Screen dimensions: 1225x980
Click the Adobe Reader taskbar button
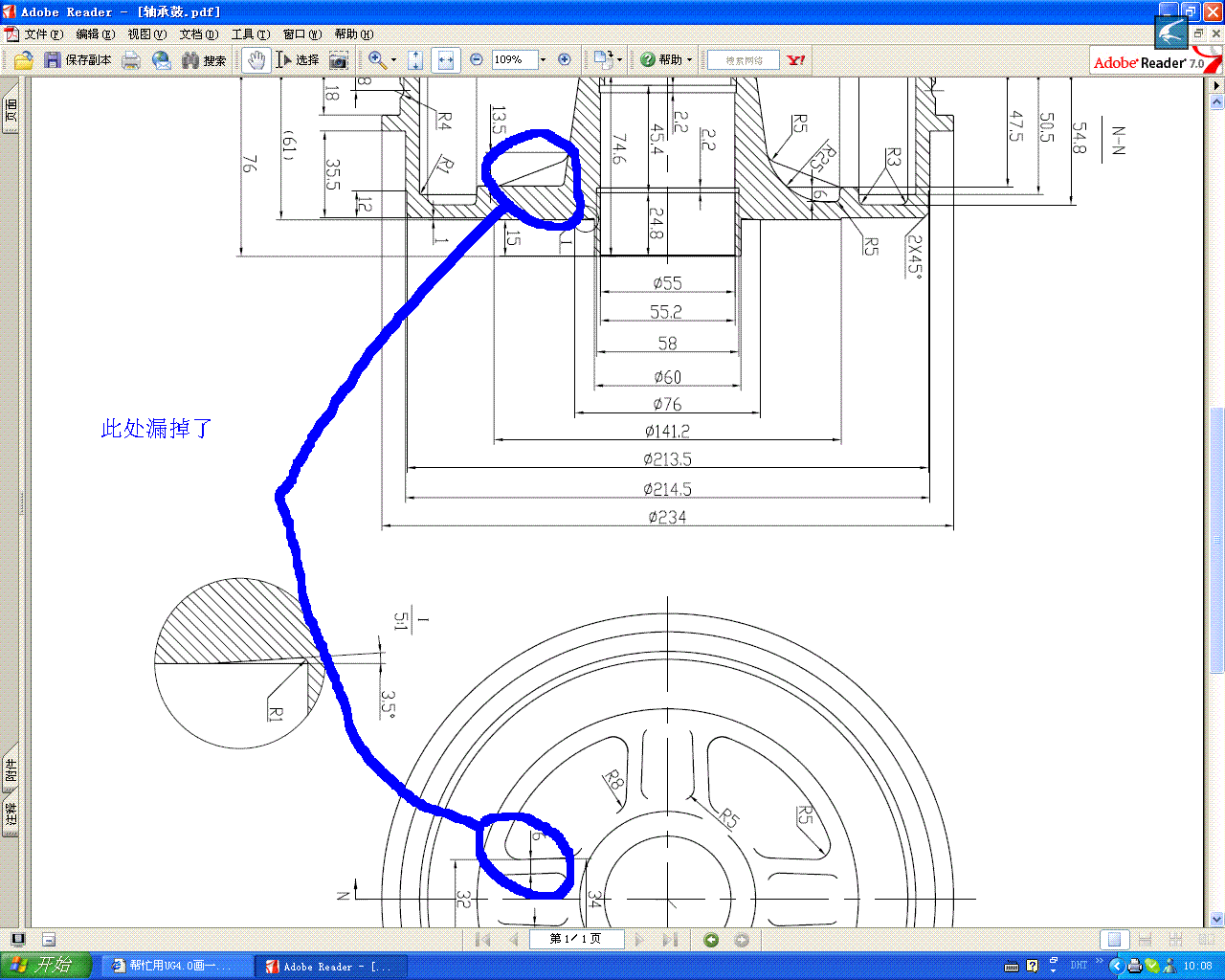pyautogui.click(x=331, y=966)
